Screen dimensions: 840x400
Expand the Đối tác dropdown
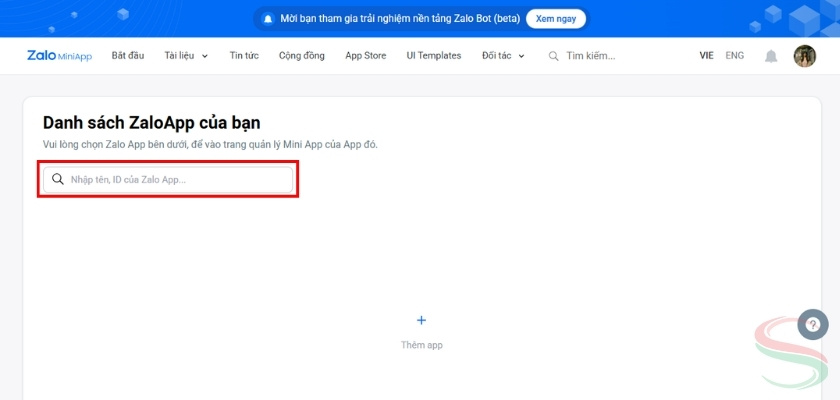[503, 56]
